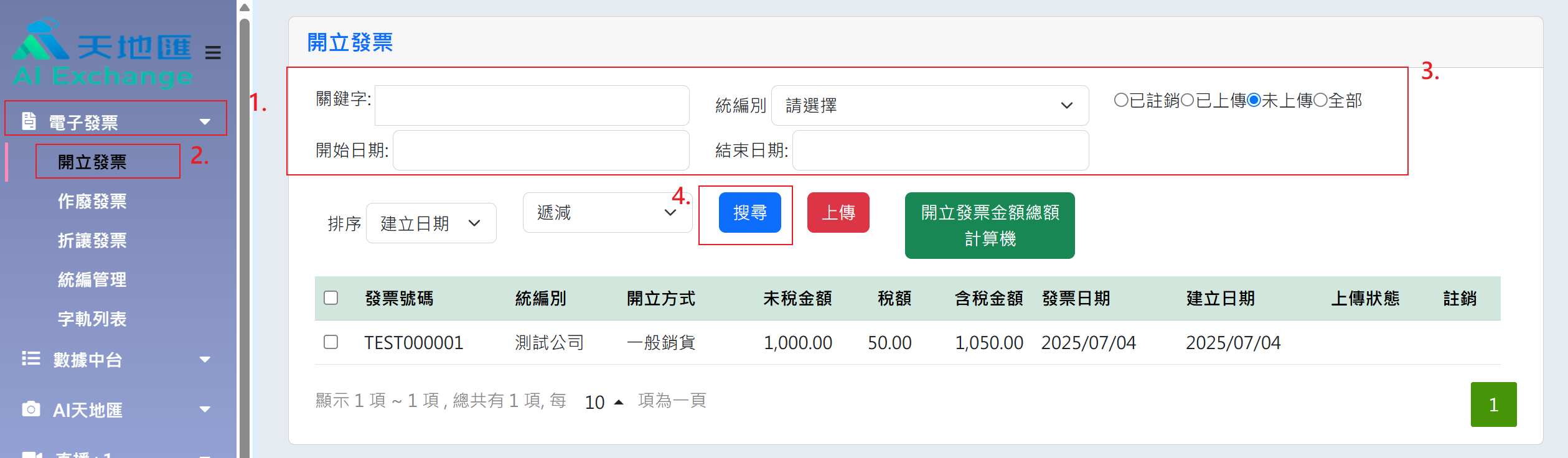Select the 已註銷 radio button
Image resolution: width=1568 pixels, height=458 pixels.
pyautogui.click(x=1120, y=100)
